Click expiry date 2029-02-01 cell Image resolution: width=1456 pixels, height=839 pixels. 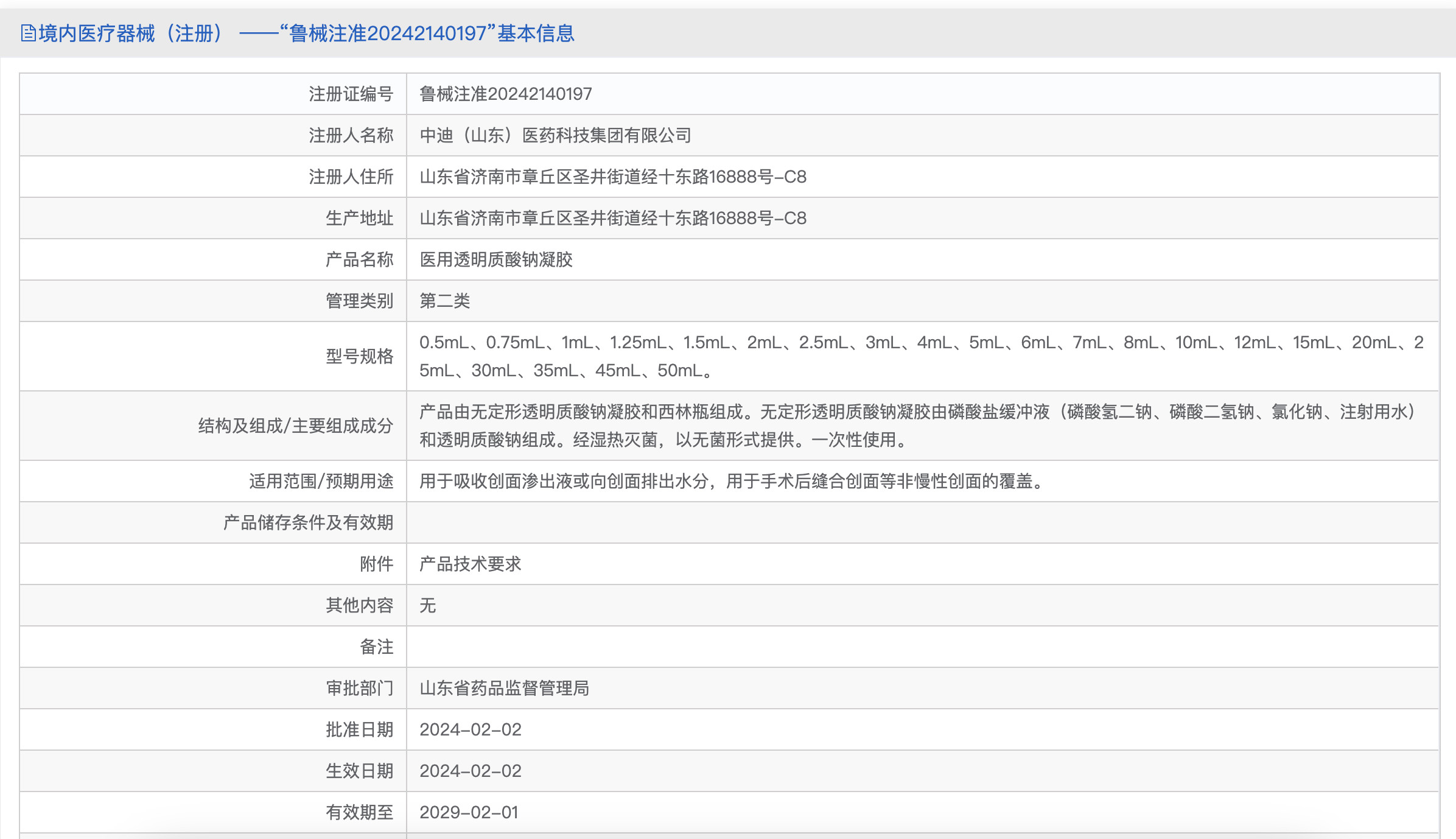[x=469, y=812]
